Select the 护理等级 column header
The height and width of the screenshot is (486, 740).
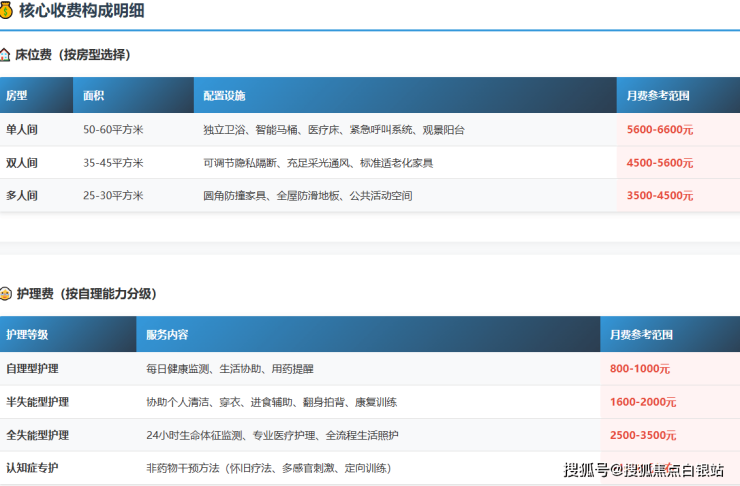[27, 335]
